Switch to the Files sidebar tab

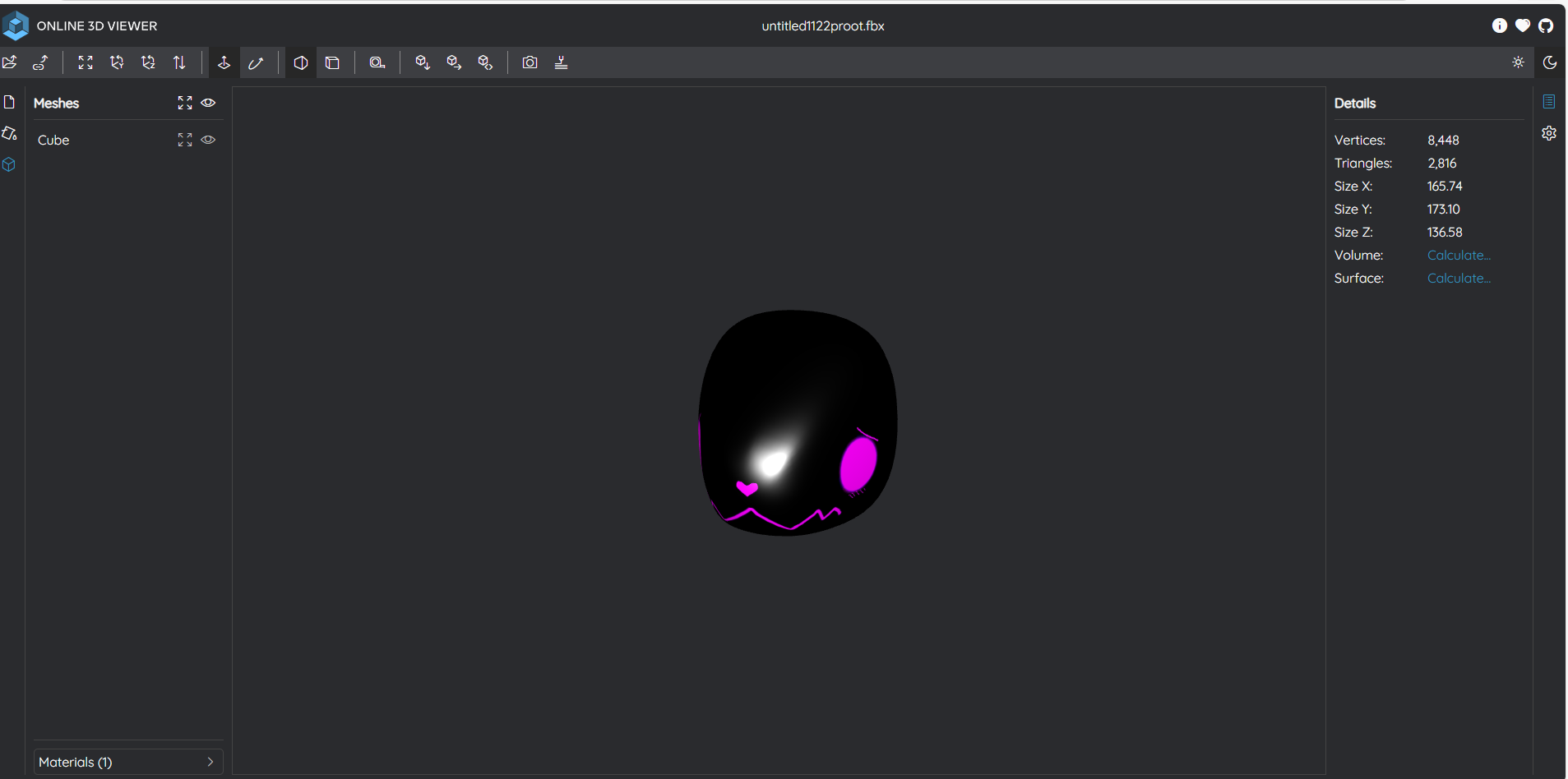coord(10,102)
